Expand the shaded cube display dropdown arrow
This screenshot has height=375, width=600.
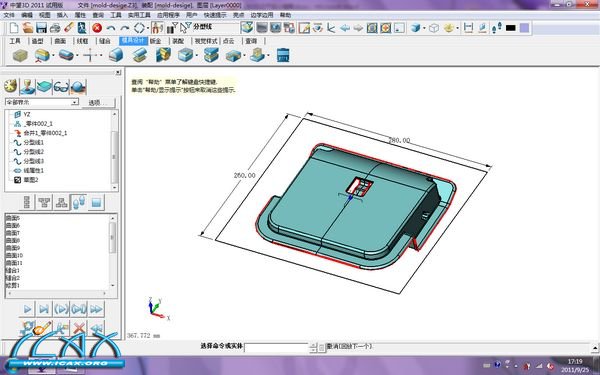coord(424,28)
